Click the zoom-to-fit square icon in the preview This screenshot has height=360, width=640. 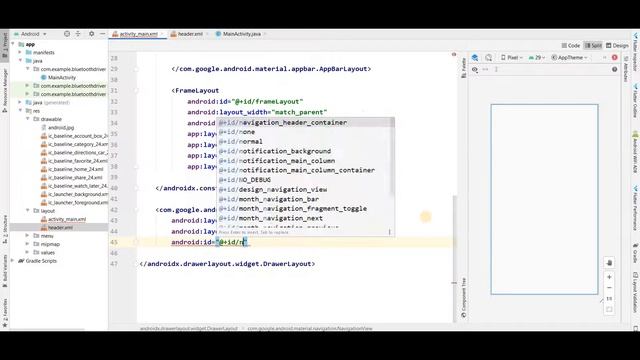click(609, 309)
